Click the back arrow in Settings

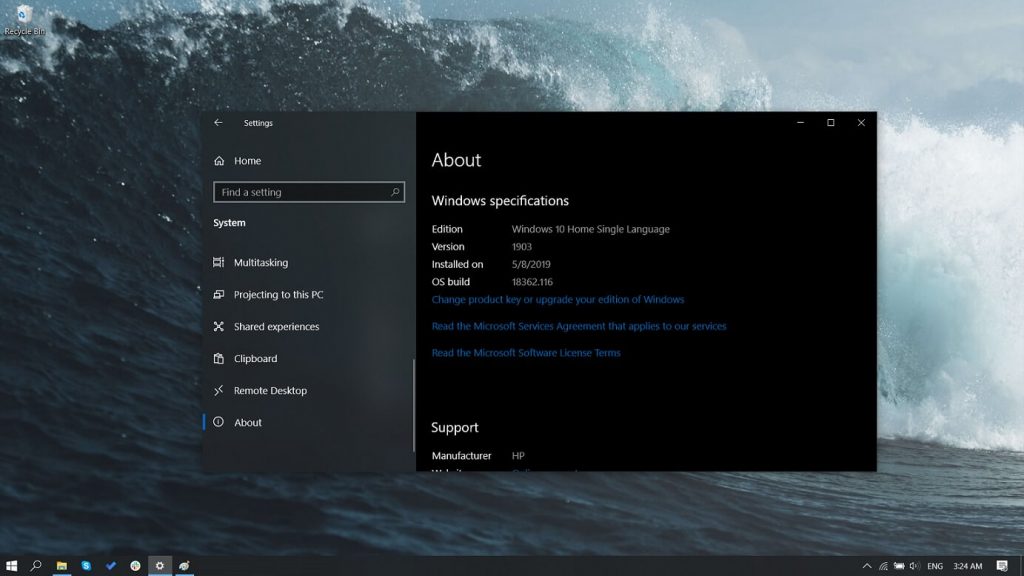218,123
